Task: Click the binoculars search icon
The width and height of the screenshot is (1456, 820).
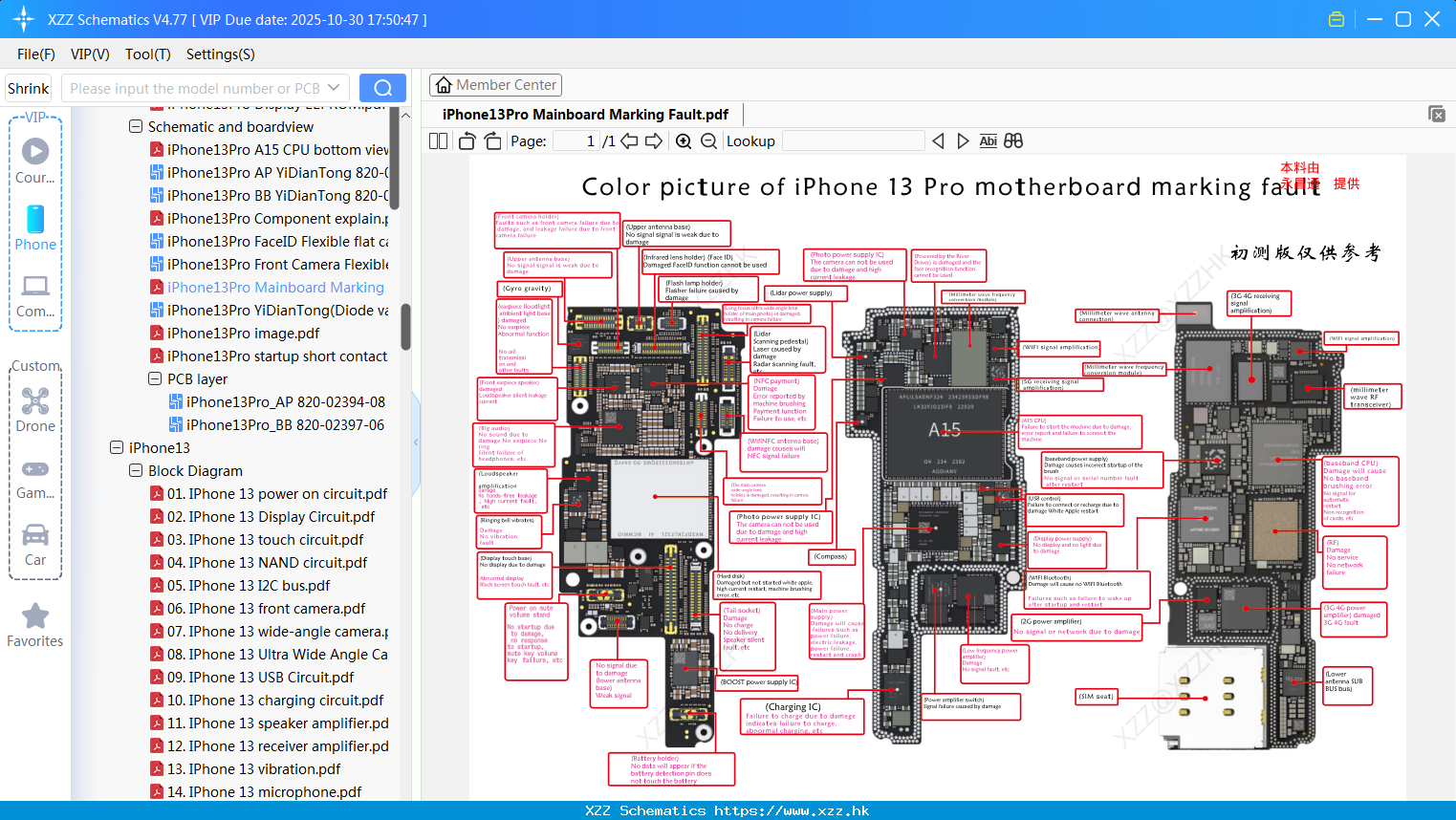Action: [1013, 140]
